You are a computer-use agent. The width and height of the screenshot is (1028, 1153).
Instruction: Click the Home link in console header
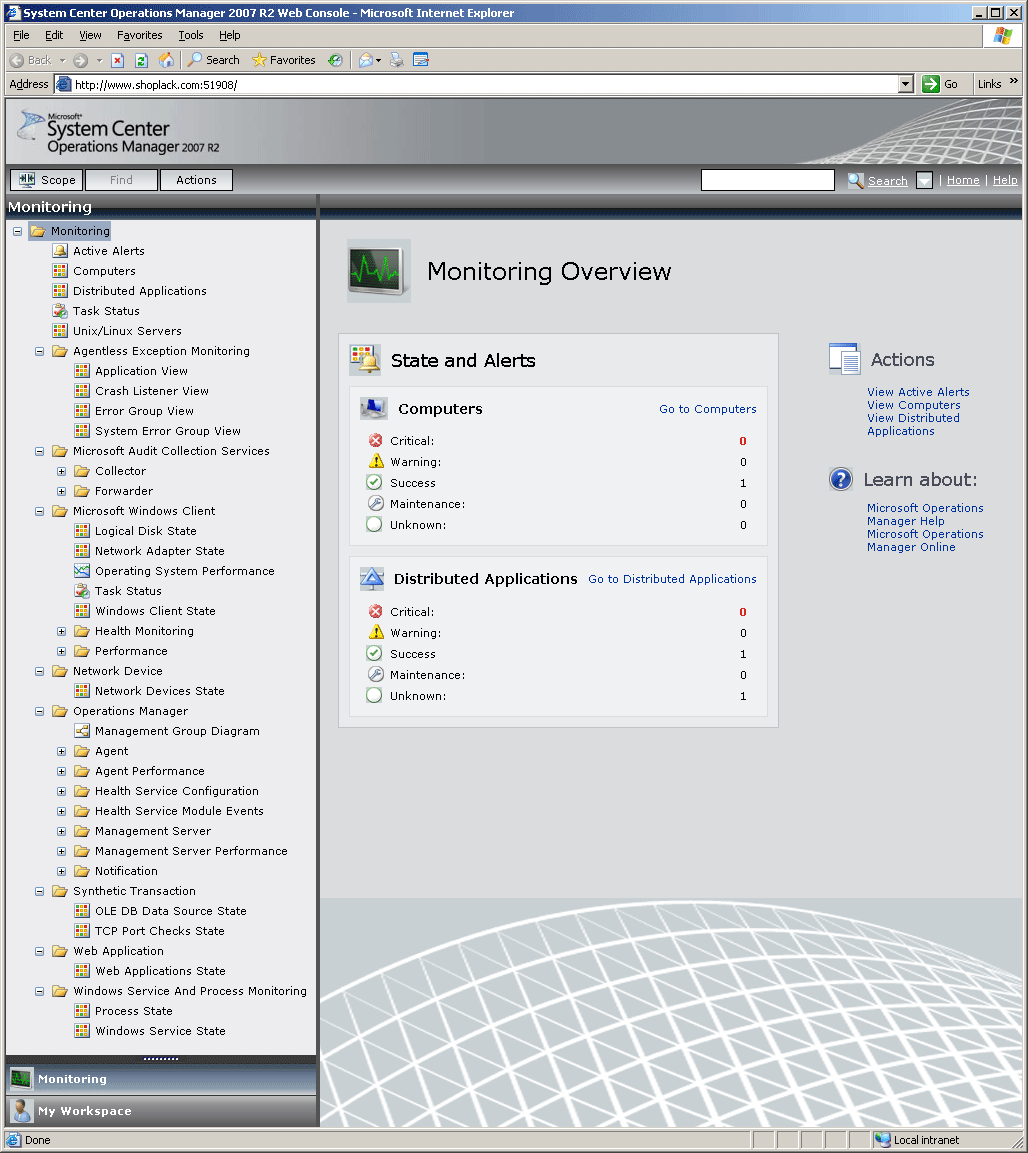(x=963, y=180)
